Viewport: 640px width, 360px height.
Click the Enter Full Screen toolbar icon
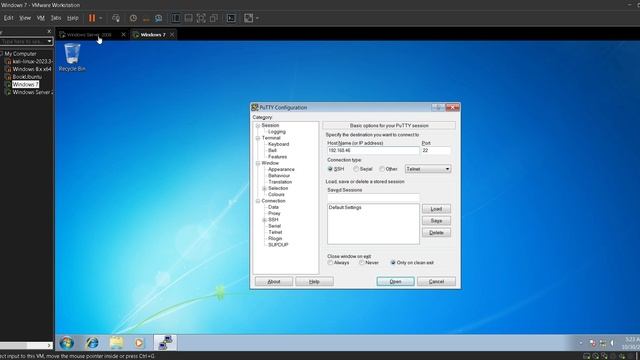(201, 18)
